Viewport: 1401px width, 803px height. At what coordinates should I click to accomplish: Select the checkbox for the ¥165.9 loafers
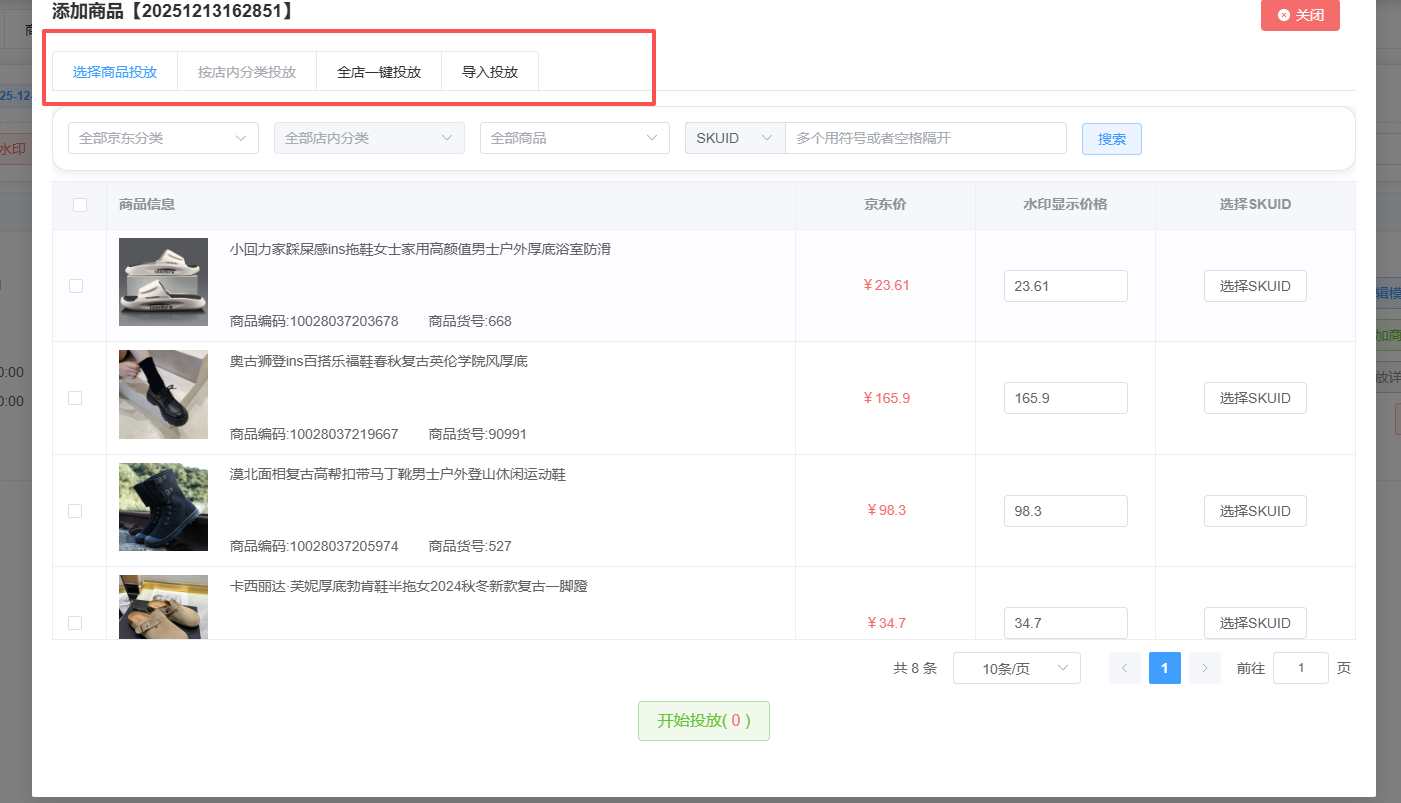76,398
